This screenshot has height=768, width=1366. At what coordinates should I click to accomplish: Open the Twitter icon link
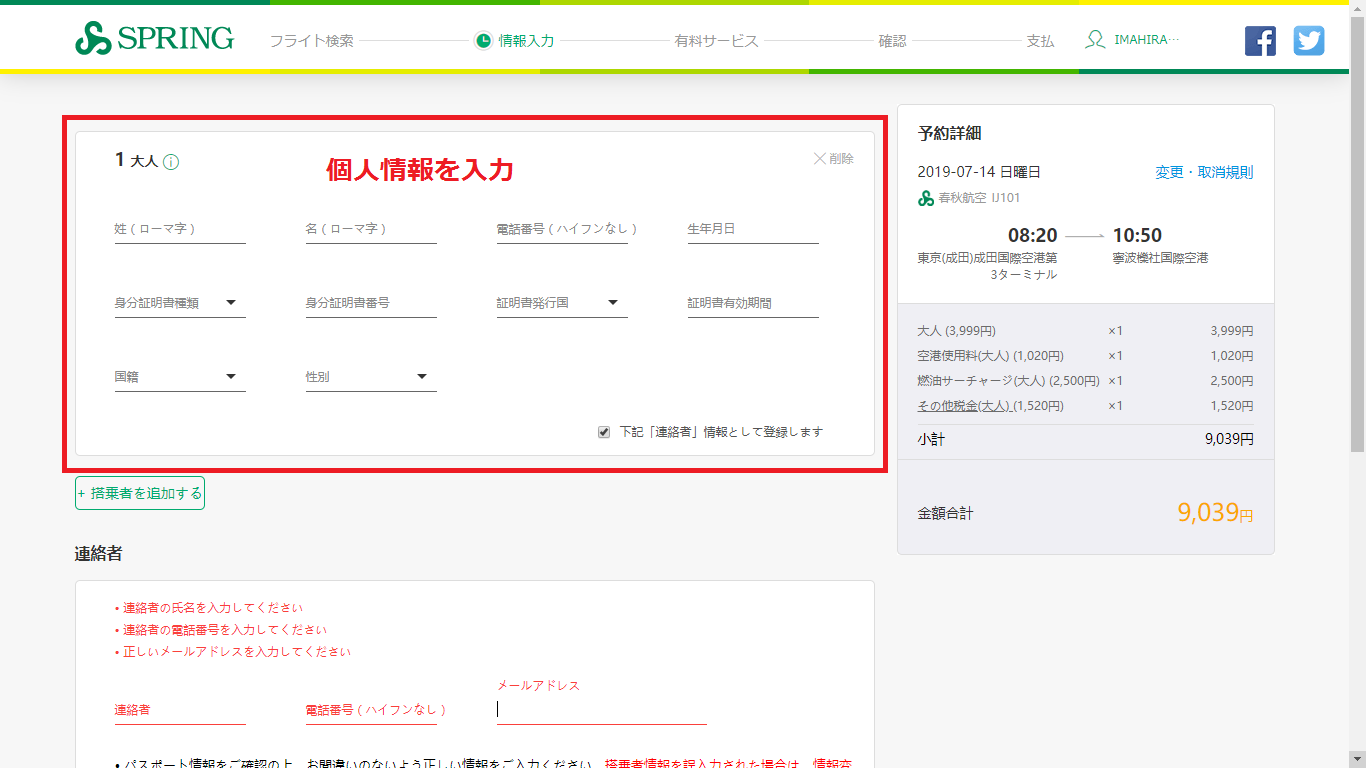click(1308, 41)
